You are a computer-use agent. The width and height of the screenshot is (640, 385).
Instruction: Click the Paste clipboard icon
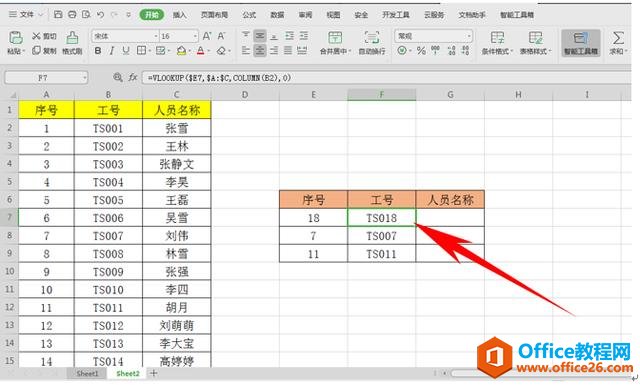[16, 38]
